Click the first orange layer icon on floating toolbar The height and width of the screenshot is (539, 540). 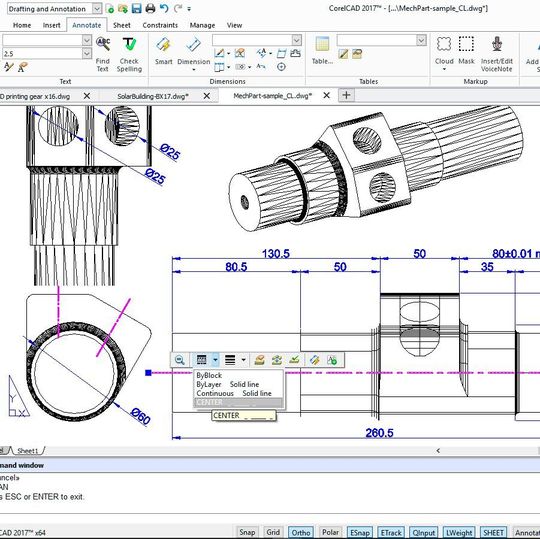259,360
